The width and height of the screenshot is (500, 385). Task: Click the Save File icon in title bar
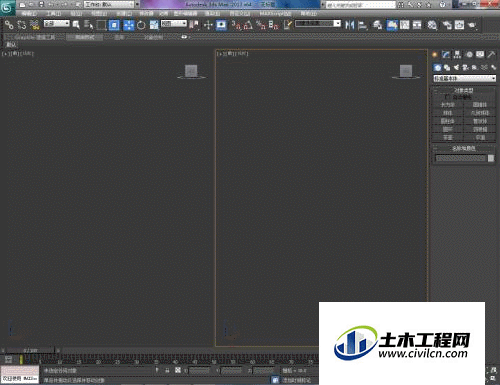(41, 5)
